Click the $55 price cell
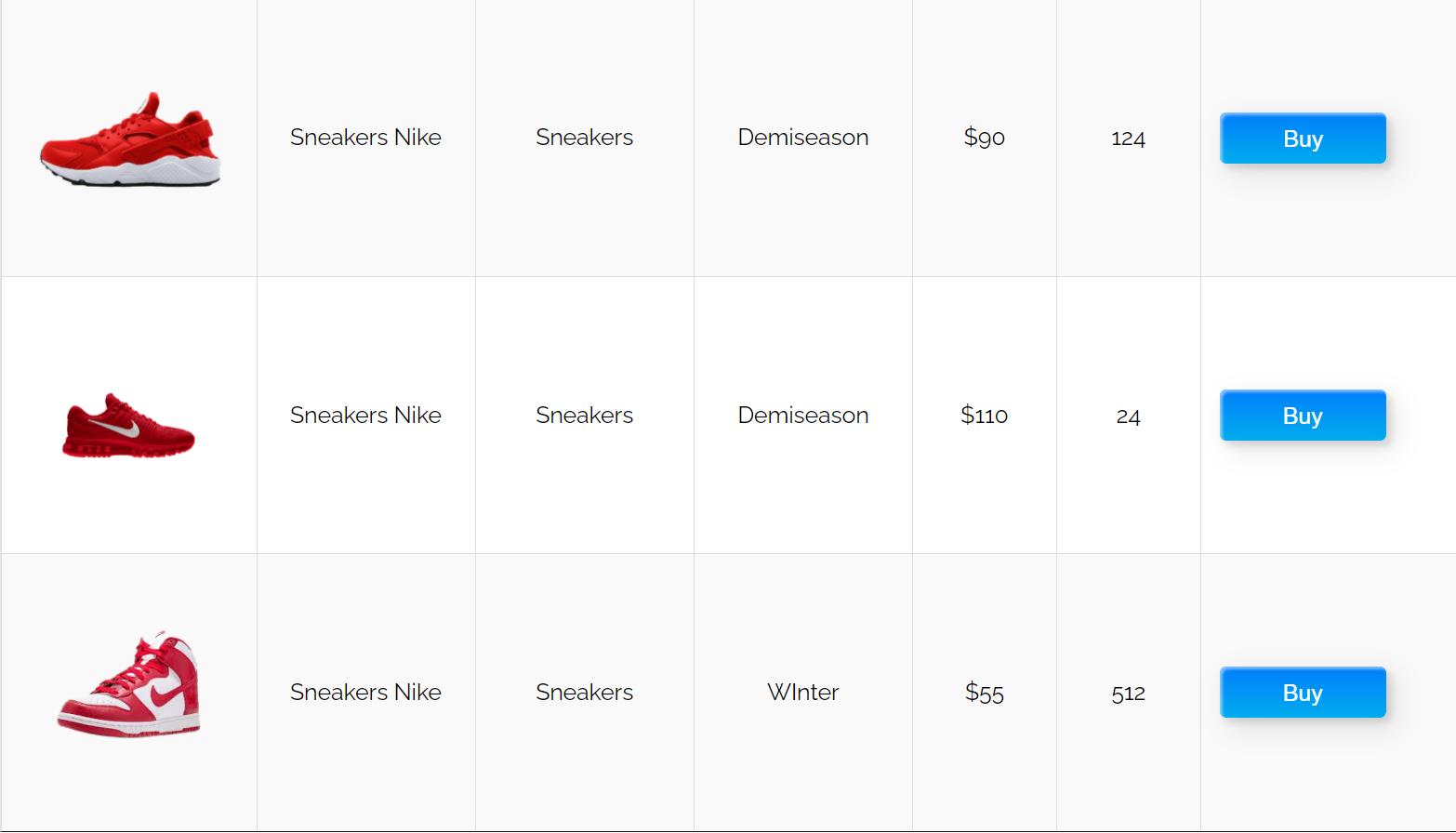This screenshot has height=833, width=1456. click(x=984, y=693)
